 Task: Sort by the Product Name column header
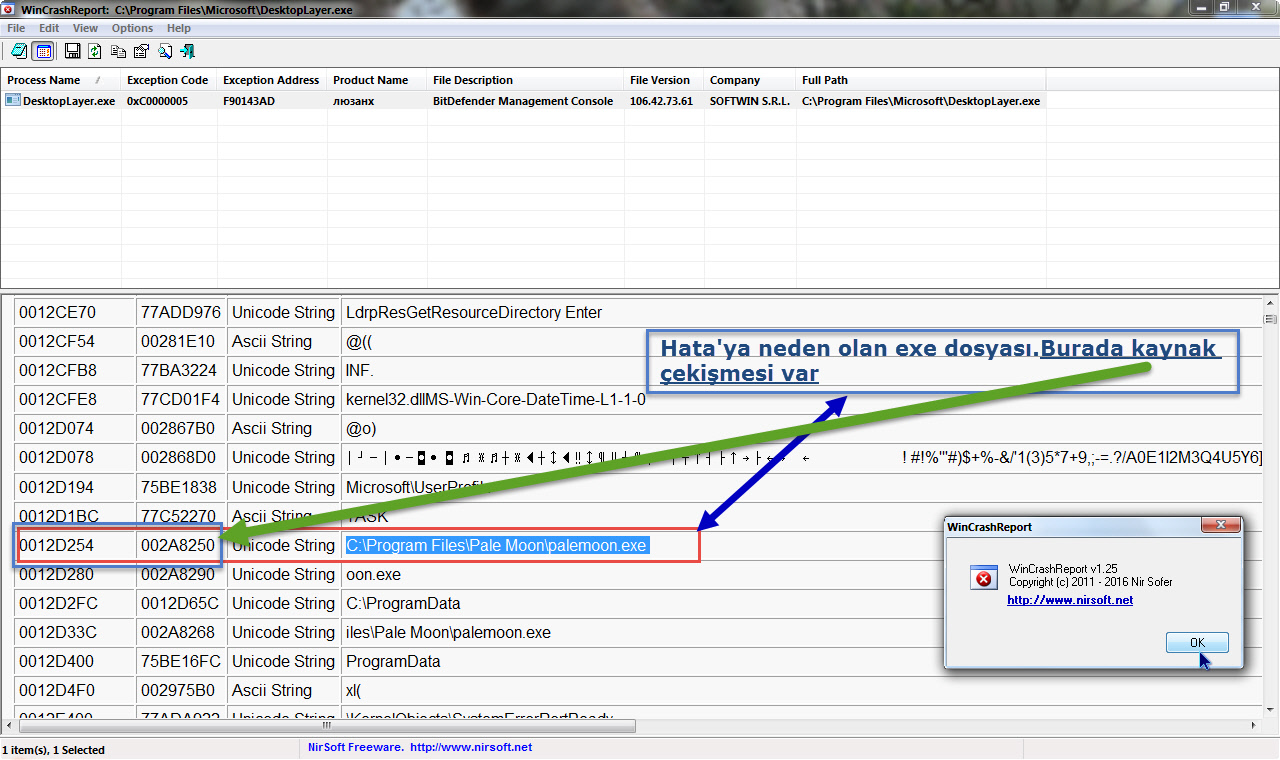(x=376, y=80)
